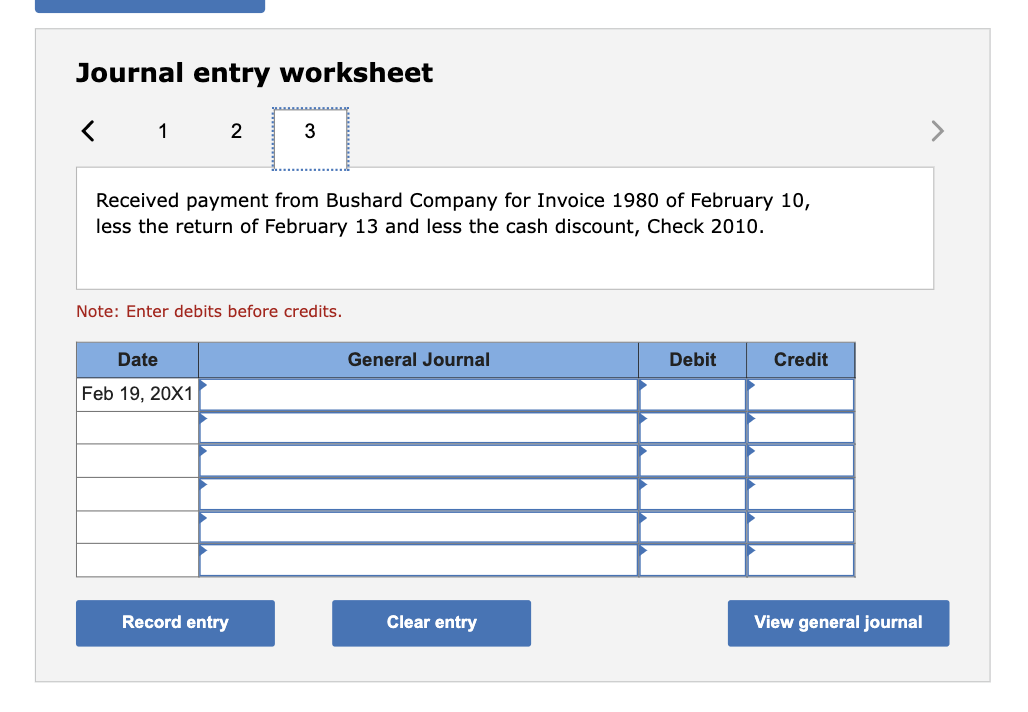Click the Record entry button
Image resolution: width=1028 pixels, height=712 pixels.
(175, 623)
